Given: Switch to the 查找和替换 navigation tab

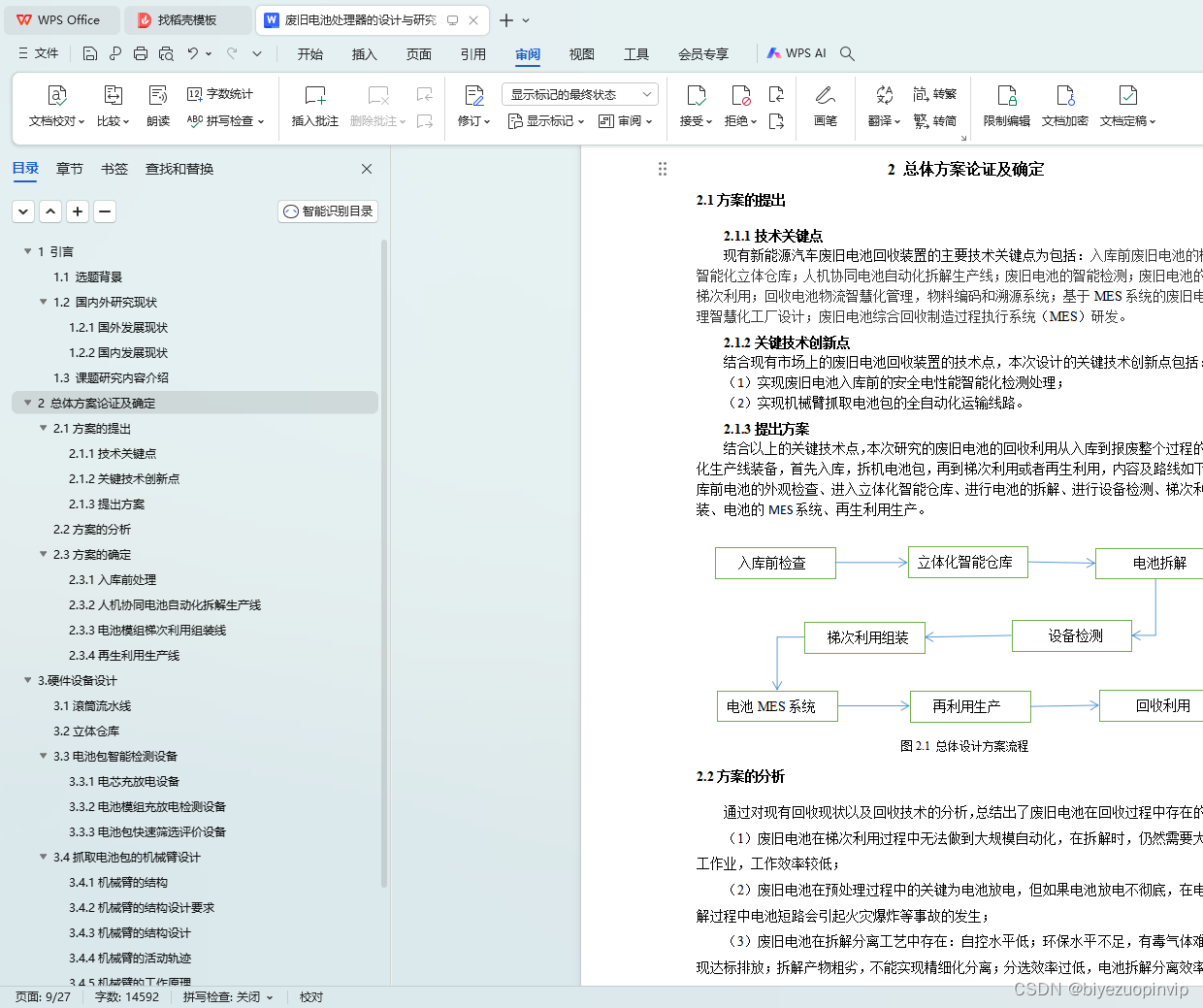Looking at the screenshot, I should click(x=179, y=169).
